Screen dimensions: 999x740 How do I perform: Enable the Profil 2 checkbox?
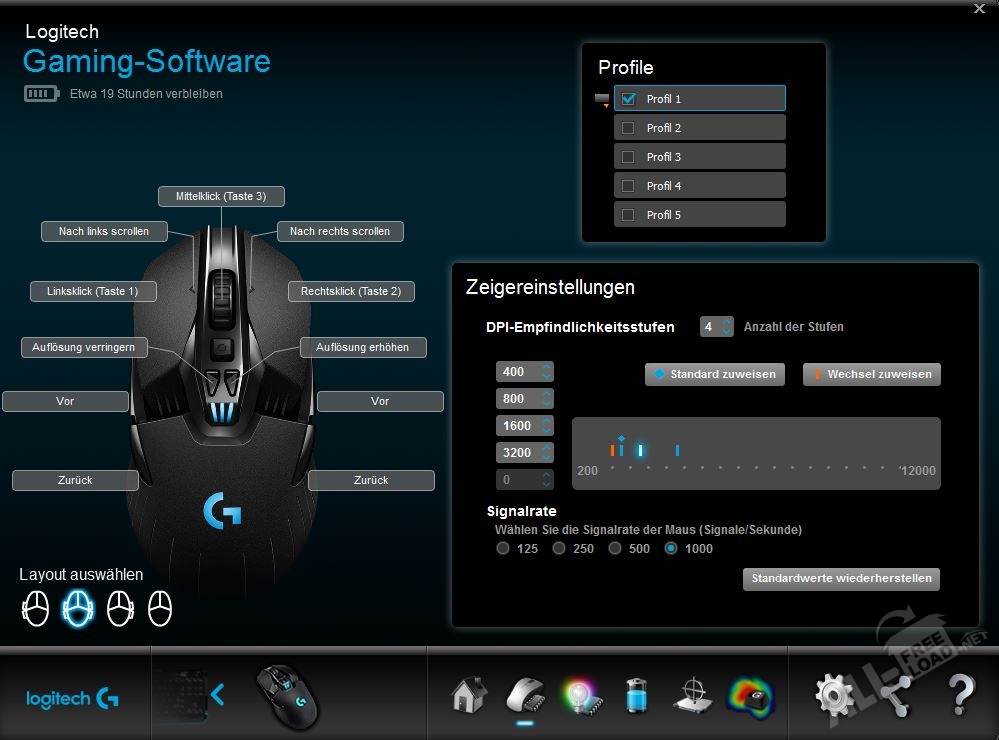click(x=628, y=128)
